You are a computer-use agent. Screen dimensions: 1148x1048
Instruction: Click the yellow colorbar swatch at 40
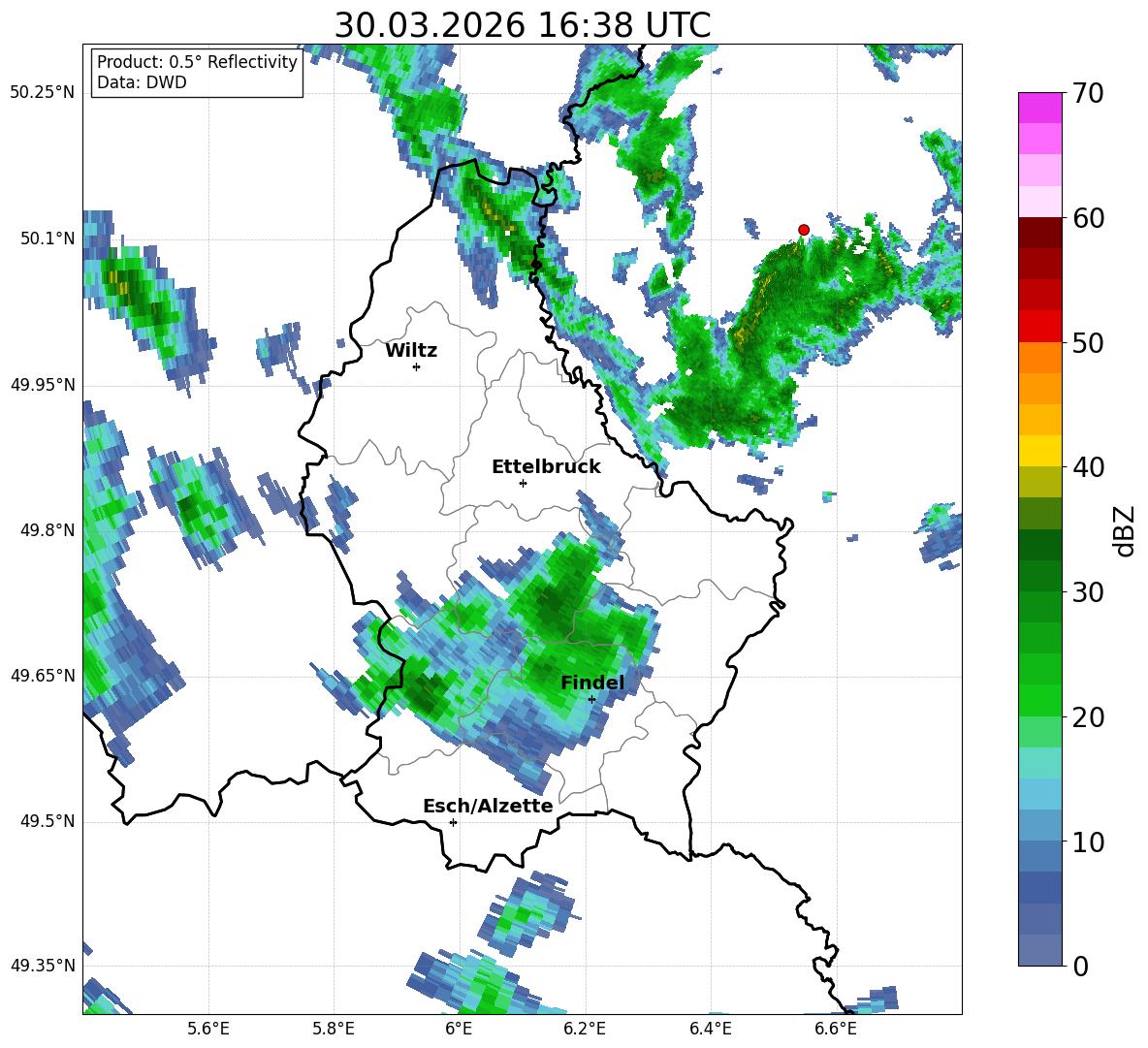(x=1039, y=452)
